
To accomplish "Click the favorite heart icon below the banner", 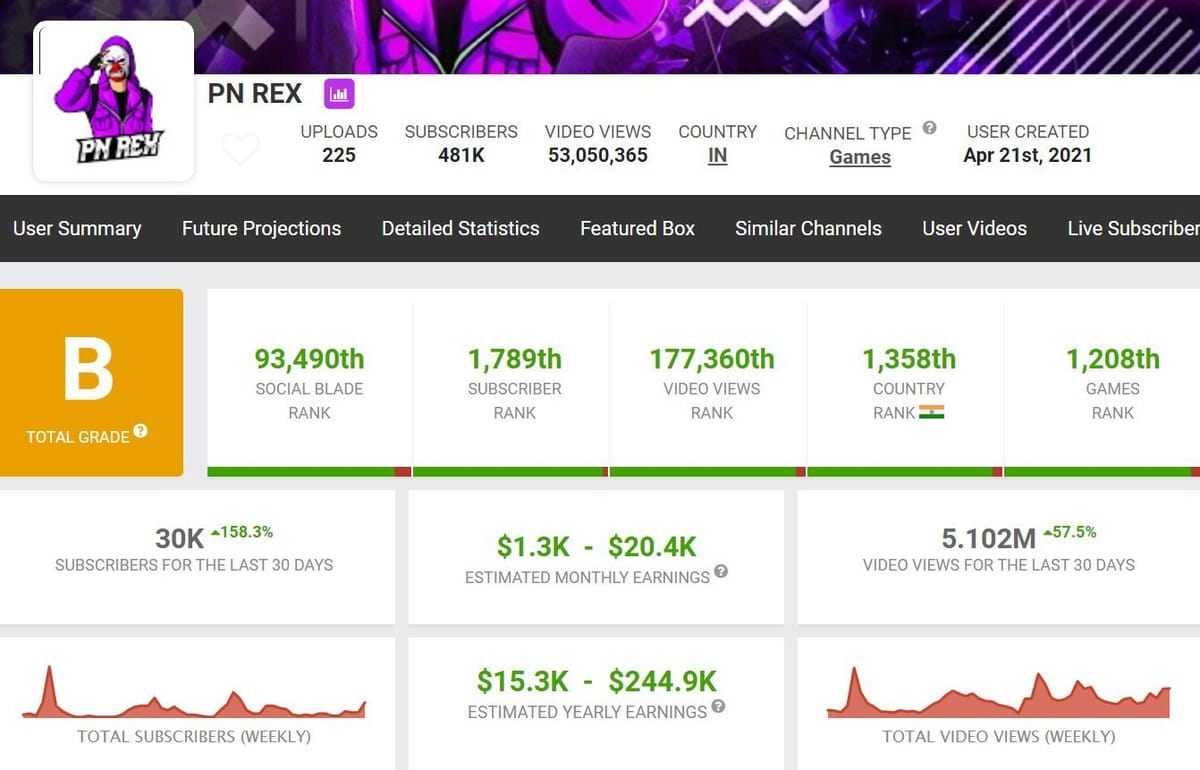I will 241,146.
